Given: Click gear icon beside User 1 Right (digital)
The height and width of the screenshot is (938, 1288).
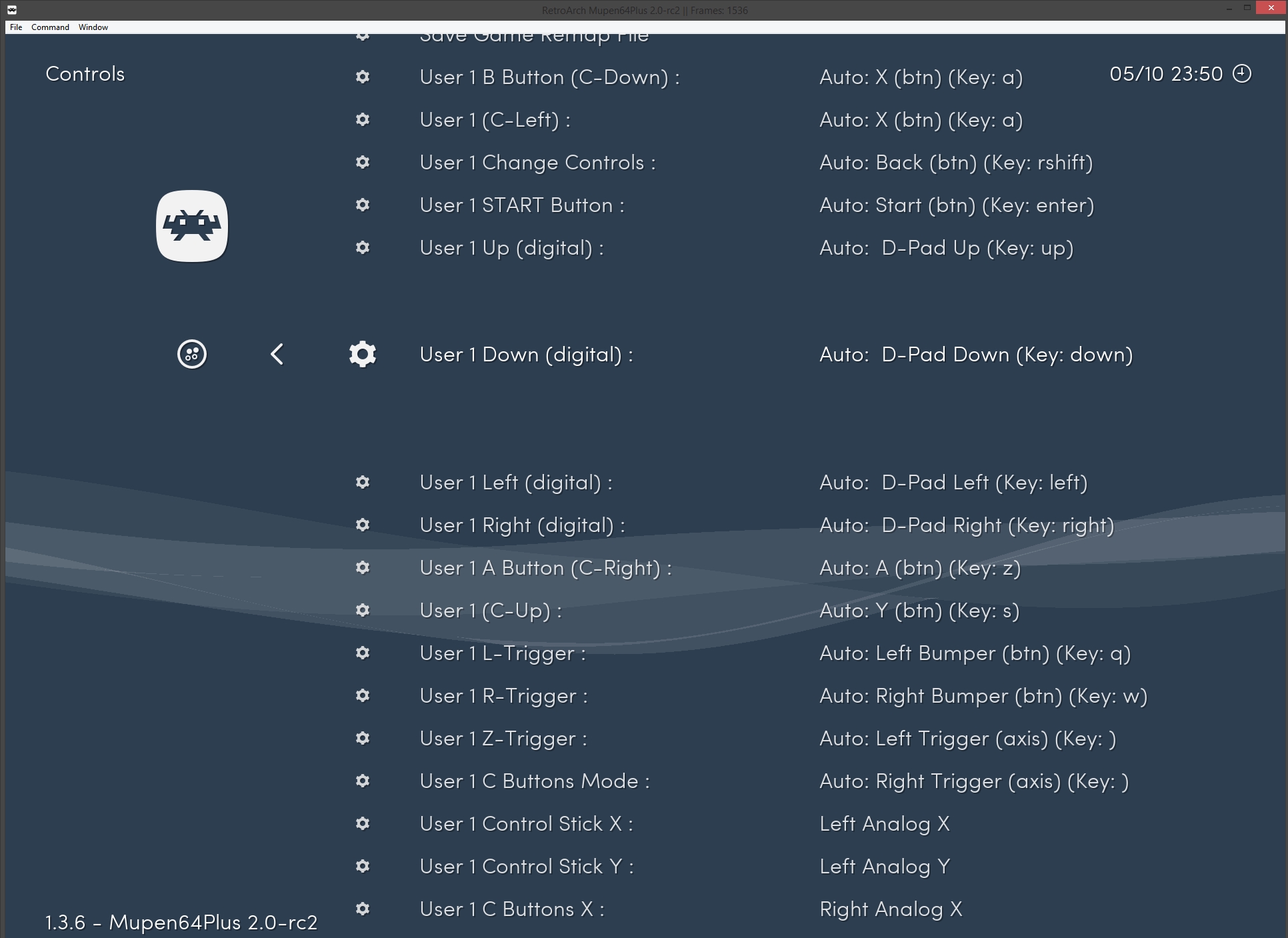Looking at the screenshot, I should click(363, 525).
